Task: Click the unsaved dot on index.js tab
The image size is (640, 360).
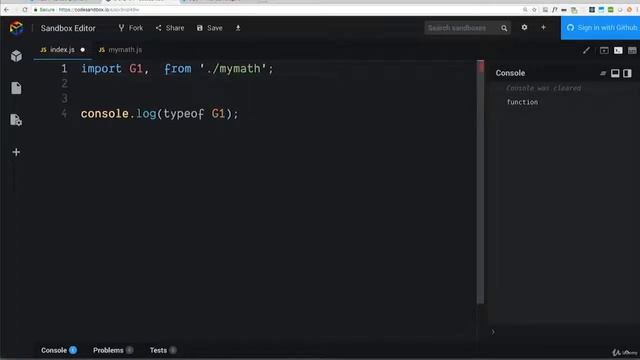Action: pos(82,50)
